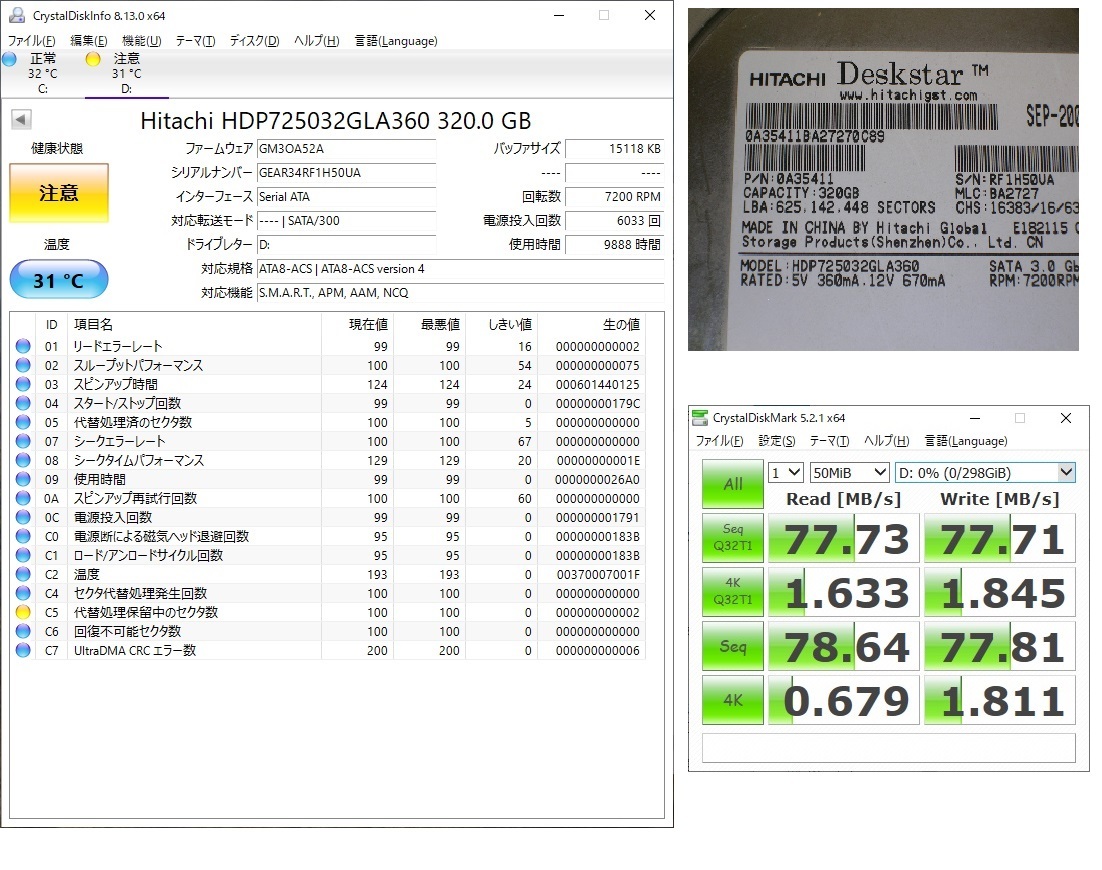Screen dimensions: 1102x870
Task: Click the CrystalDiskInfo app icon in title bar
Action: [x=17, y=15]
